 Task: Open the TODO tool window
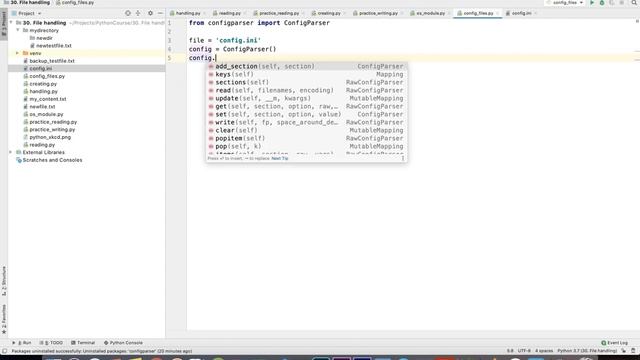51,343
